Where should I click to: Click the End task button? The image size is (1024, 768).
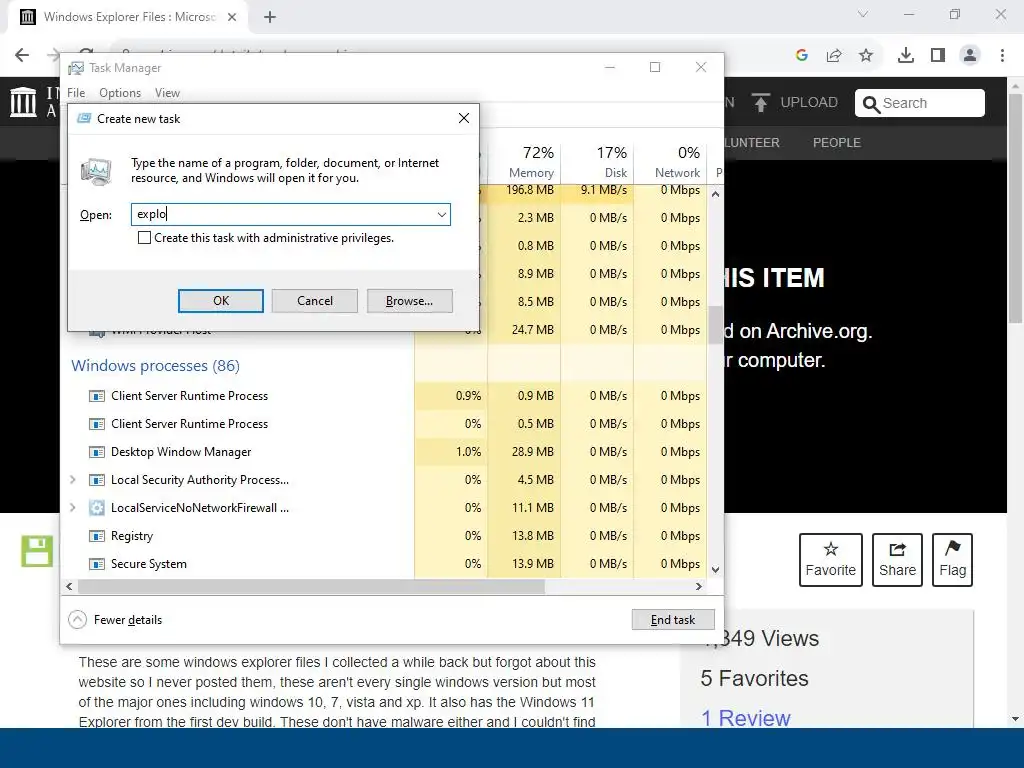(x=673, y=620)
